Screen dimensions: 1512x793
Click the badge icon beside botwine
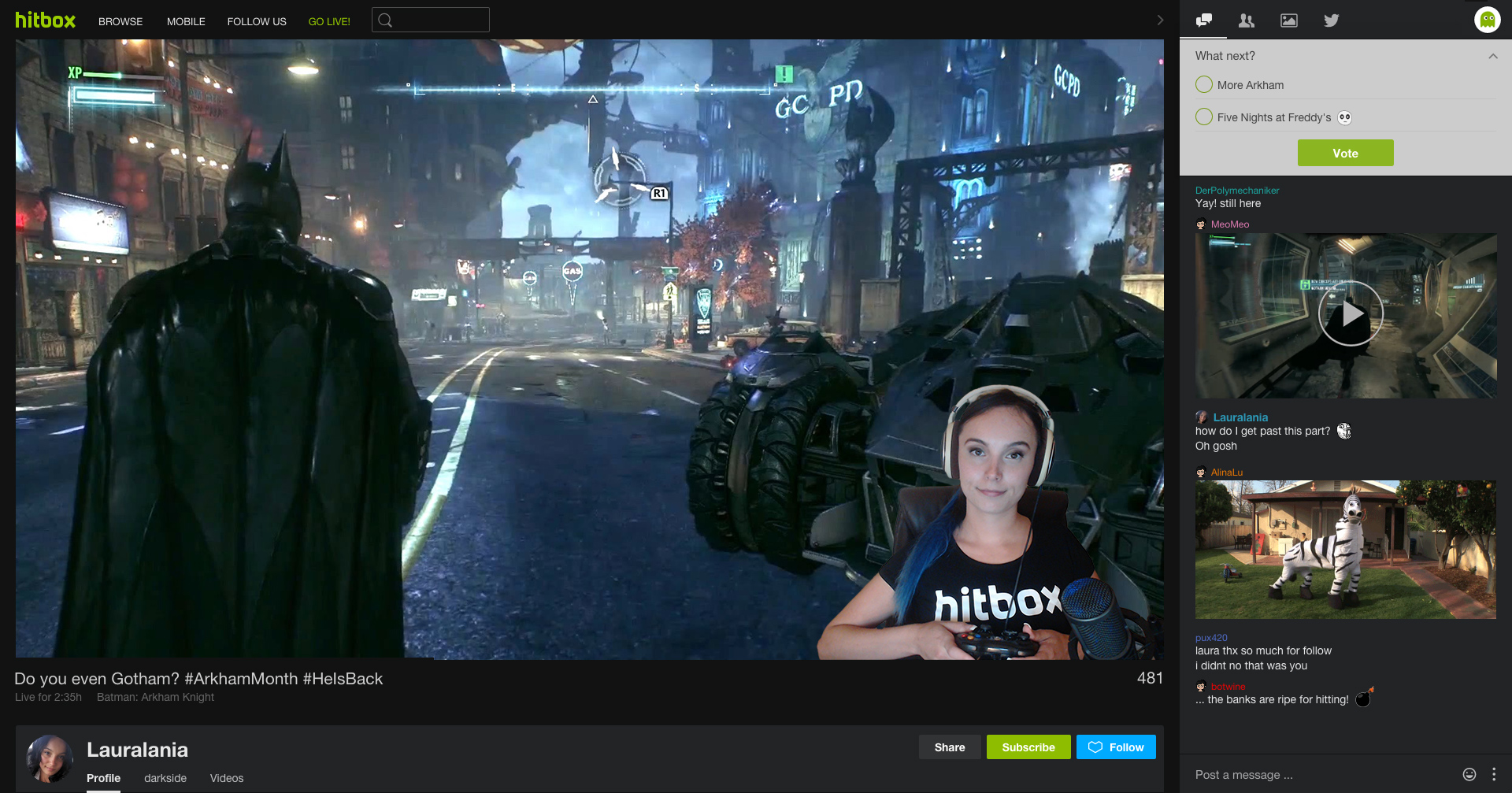point(1201,687)
